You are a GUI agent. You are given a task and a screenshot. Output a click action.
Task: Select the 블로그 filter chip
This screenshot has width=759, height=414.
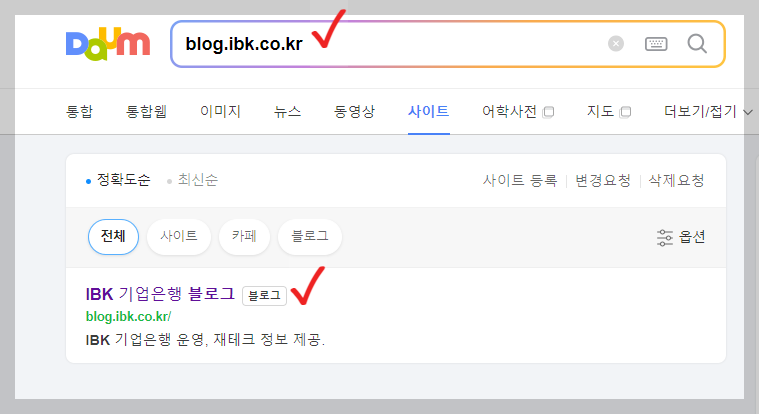[310, 237]
